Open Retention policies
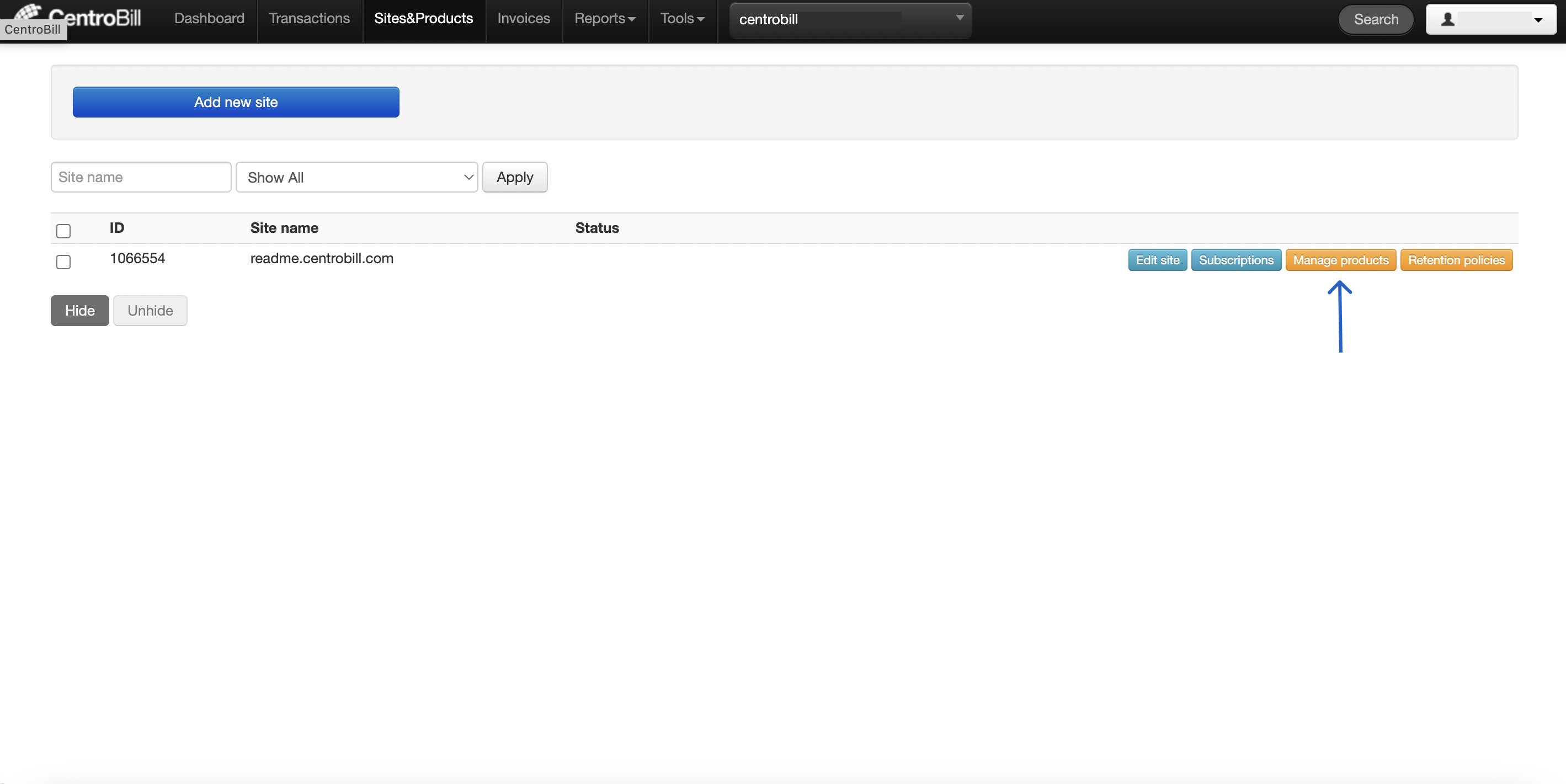Screen dimensions: 1566x784 (1457, 260)
